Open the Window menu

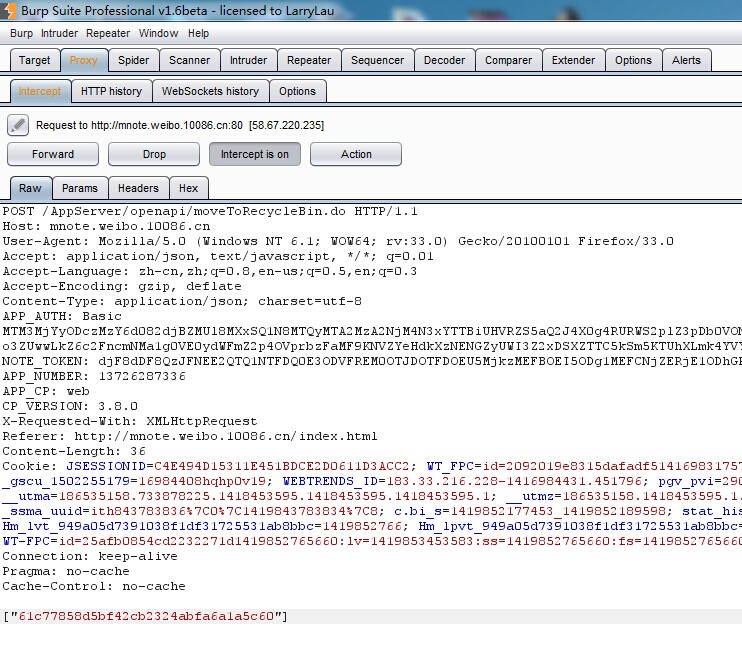[x=159, y=34]
